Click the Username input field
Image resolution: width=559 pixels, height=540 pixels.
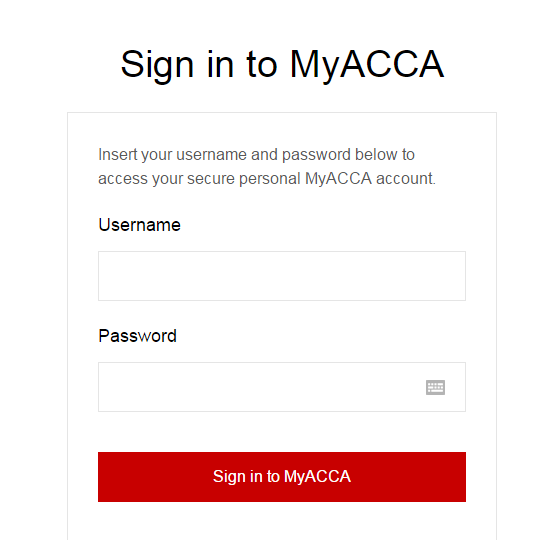click(282, 276)
